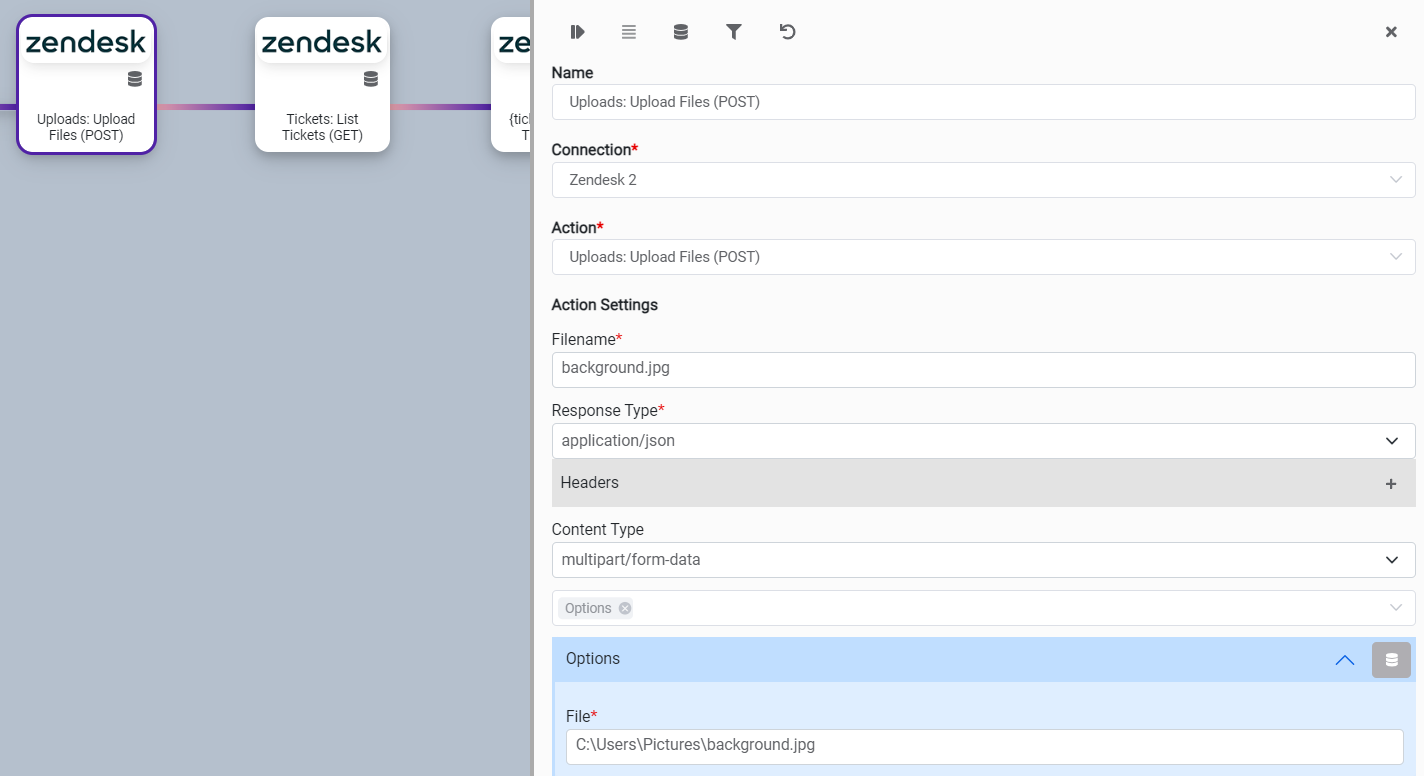Image resolution: width=1424 pixels, height=776 pixels.
Task: Close the step settings panel
Action: click(1391, 32)
